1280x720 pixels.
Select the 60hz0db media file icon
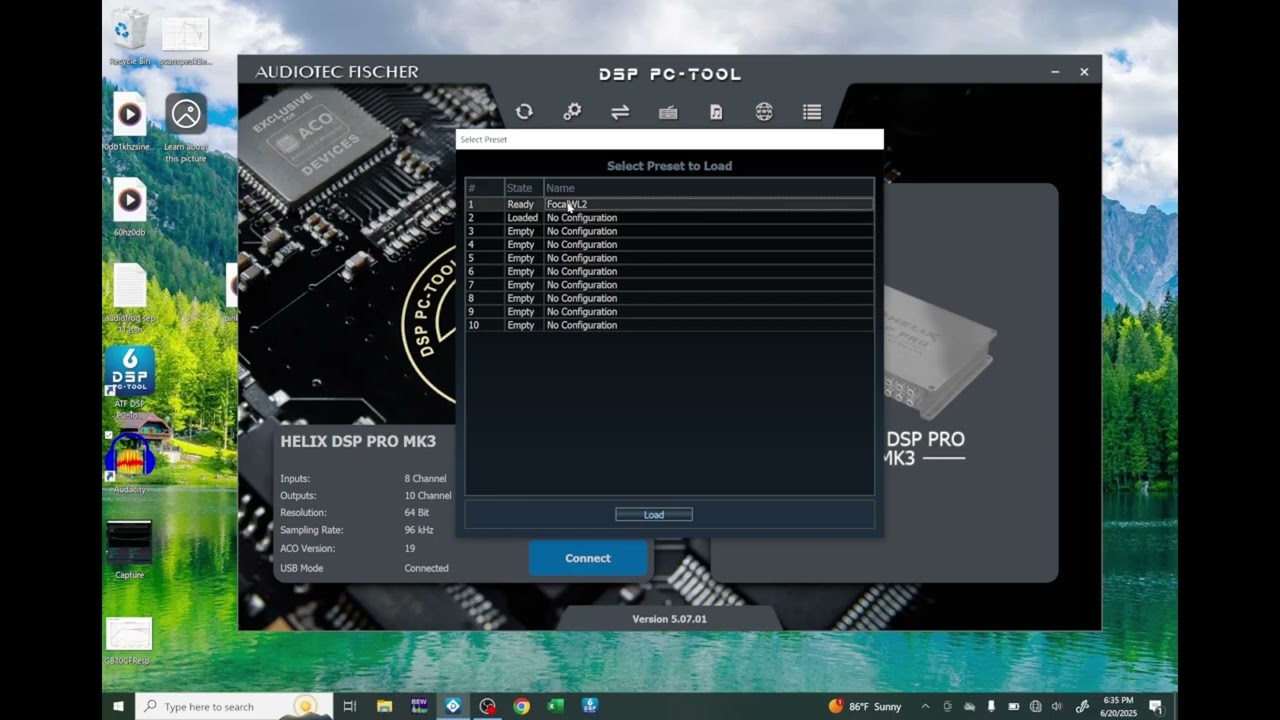coord(130,207)
